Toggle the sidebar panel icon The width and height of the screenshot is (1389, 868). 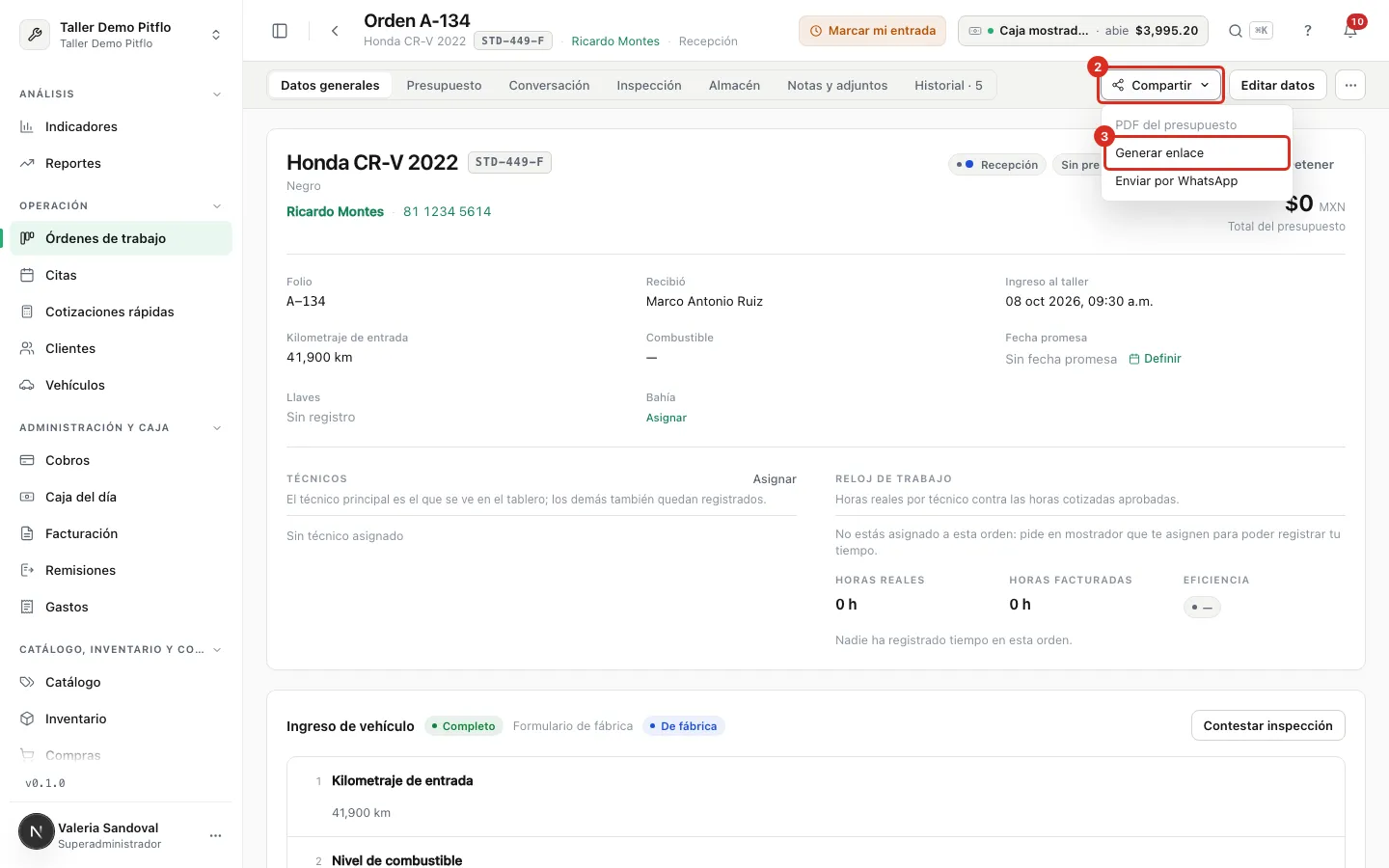coord(280,31)
